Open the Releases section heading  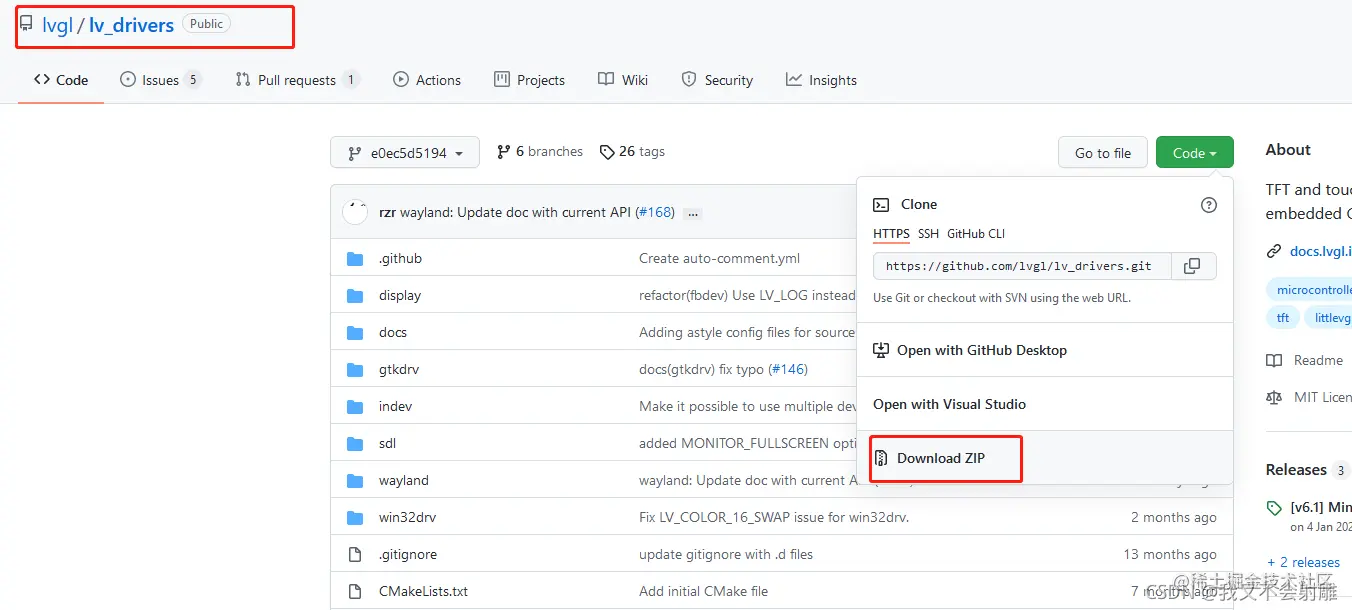(x=1296, y=469)
